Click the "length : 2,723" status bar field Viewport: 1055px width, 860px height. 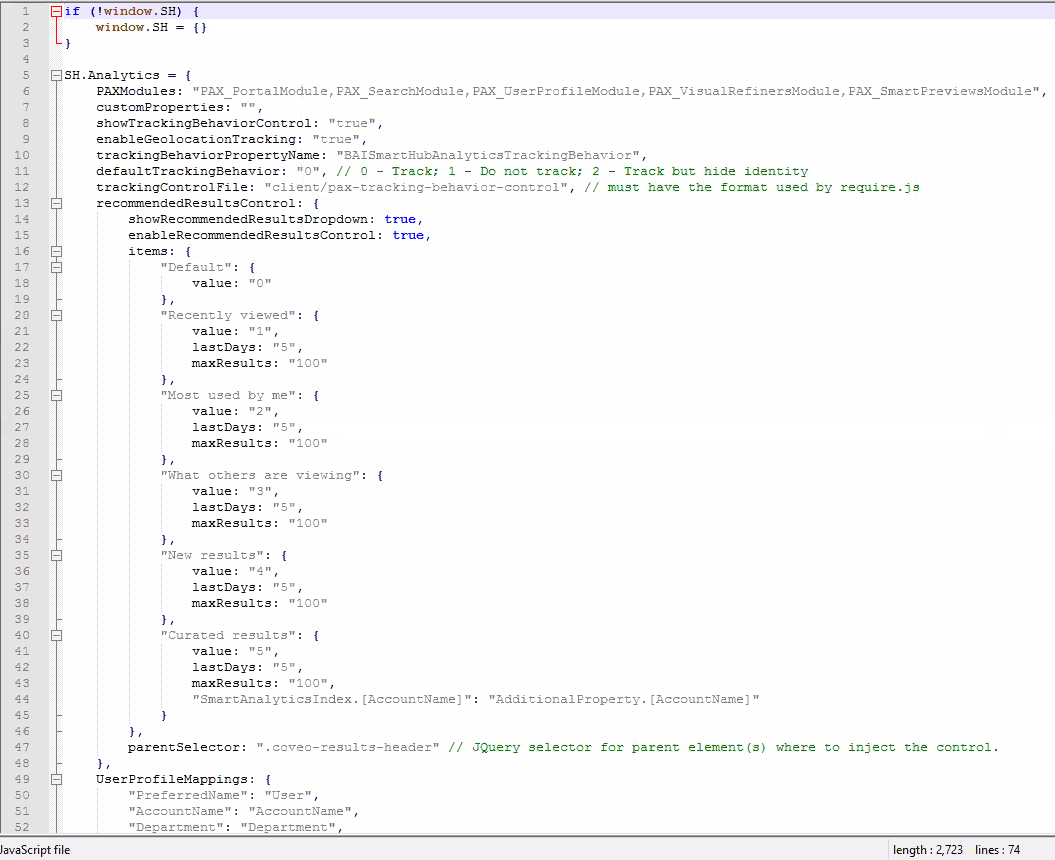pos(928,850)
